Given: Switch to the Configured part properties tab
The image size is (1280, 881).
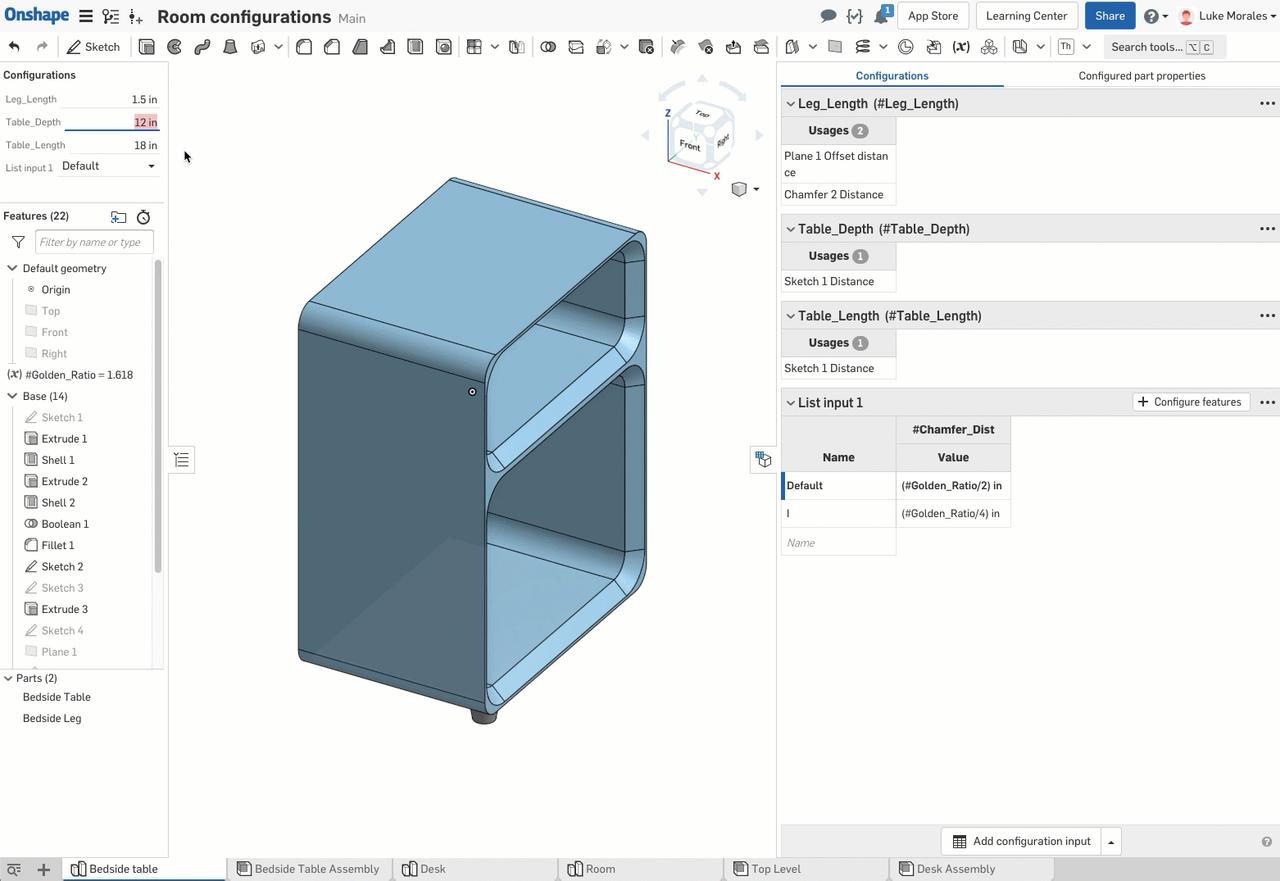Looking at the screenshot, I should pyautogui.click(x=1141, y=75).
